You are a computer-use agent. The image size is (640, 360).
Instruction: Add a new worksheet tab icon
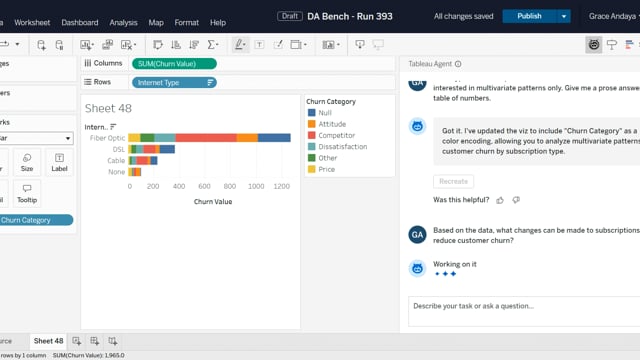76,341
